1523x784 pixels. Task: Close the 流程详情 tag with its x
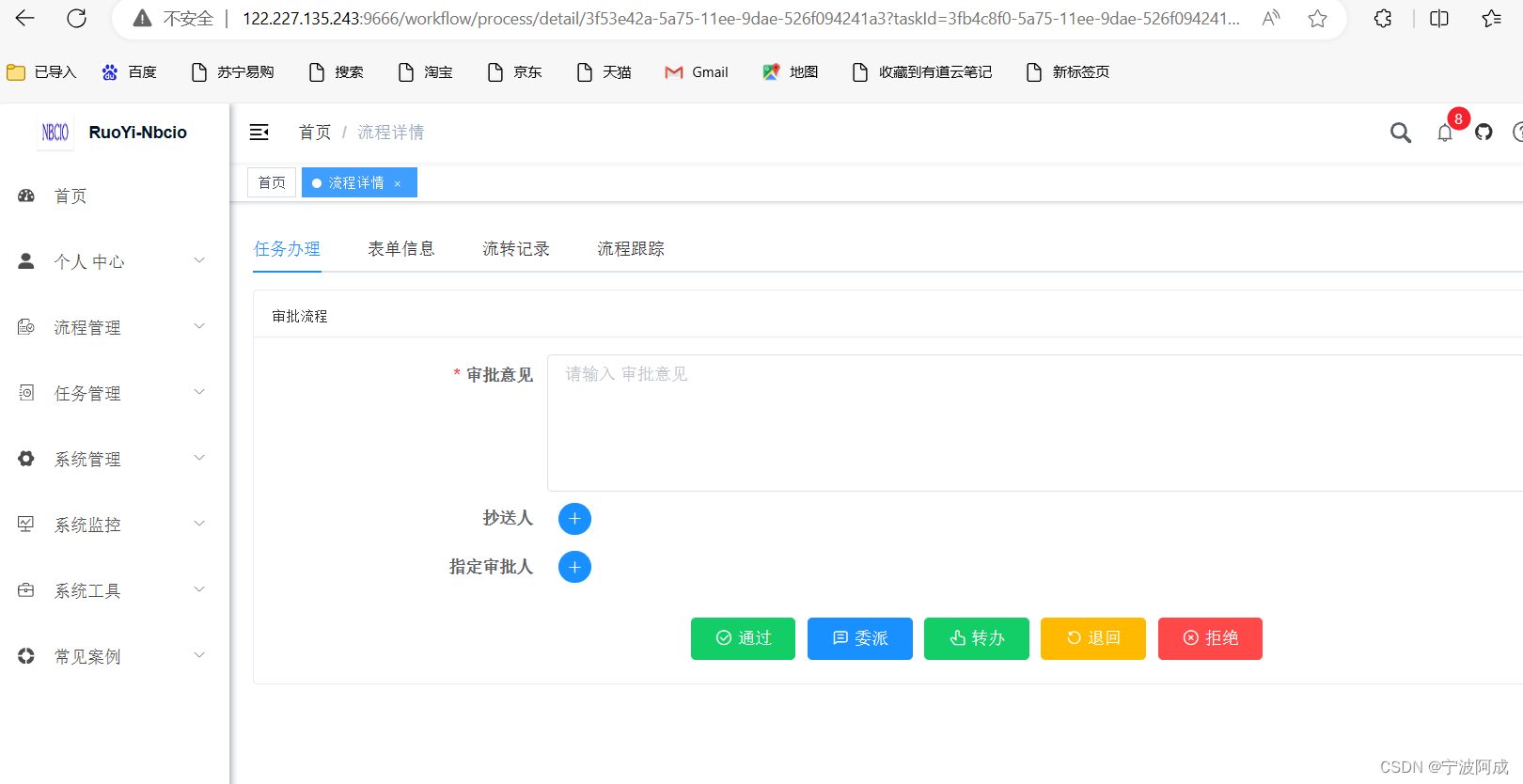click(398, 183)
